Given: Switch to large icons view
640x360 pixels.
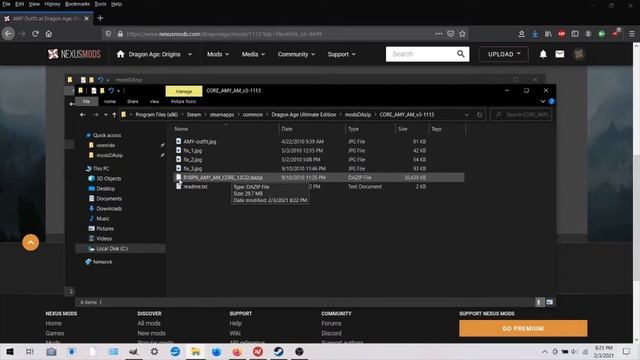Looking at the screenshot, I should (x=549, y=302).
